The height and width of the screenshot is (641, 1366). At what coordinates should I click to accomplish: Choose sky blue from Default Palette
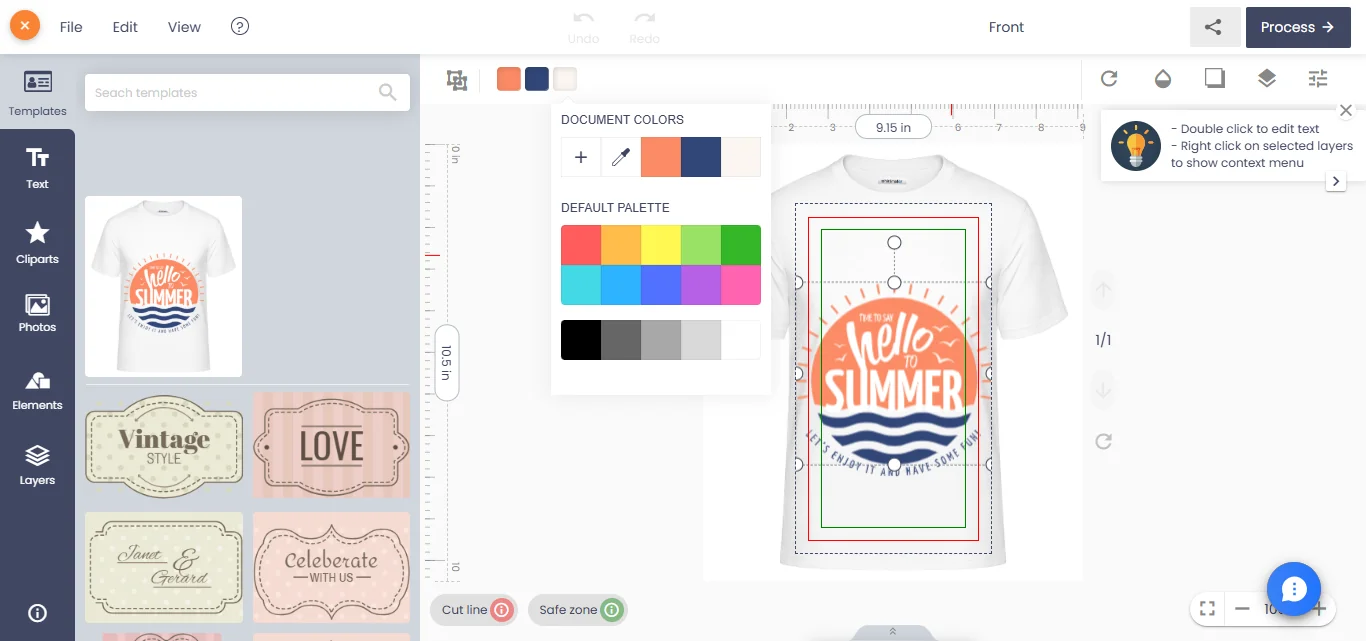(x=621, y=285)
